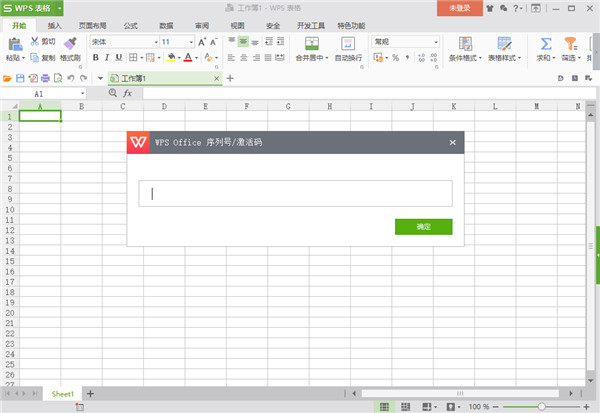The image size is (600, 413).
Task: Open the fill color dropdown arrow
Action: 179,58
